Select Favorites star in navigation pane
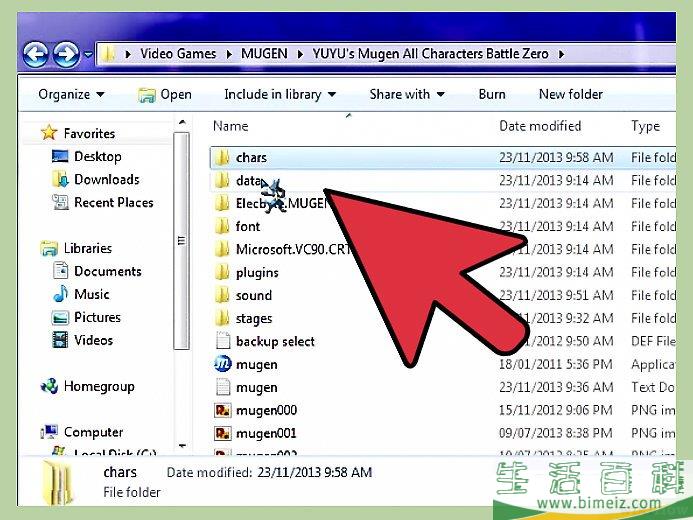 (x=49, y=133)
